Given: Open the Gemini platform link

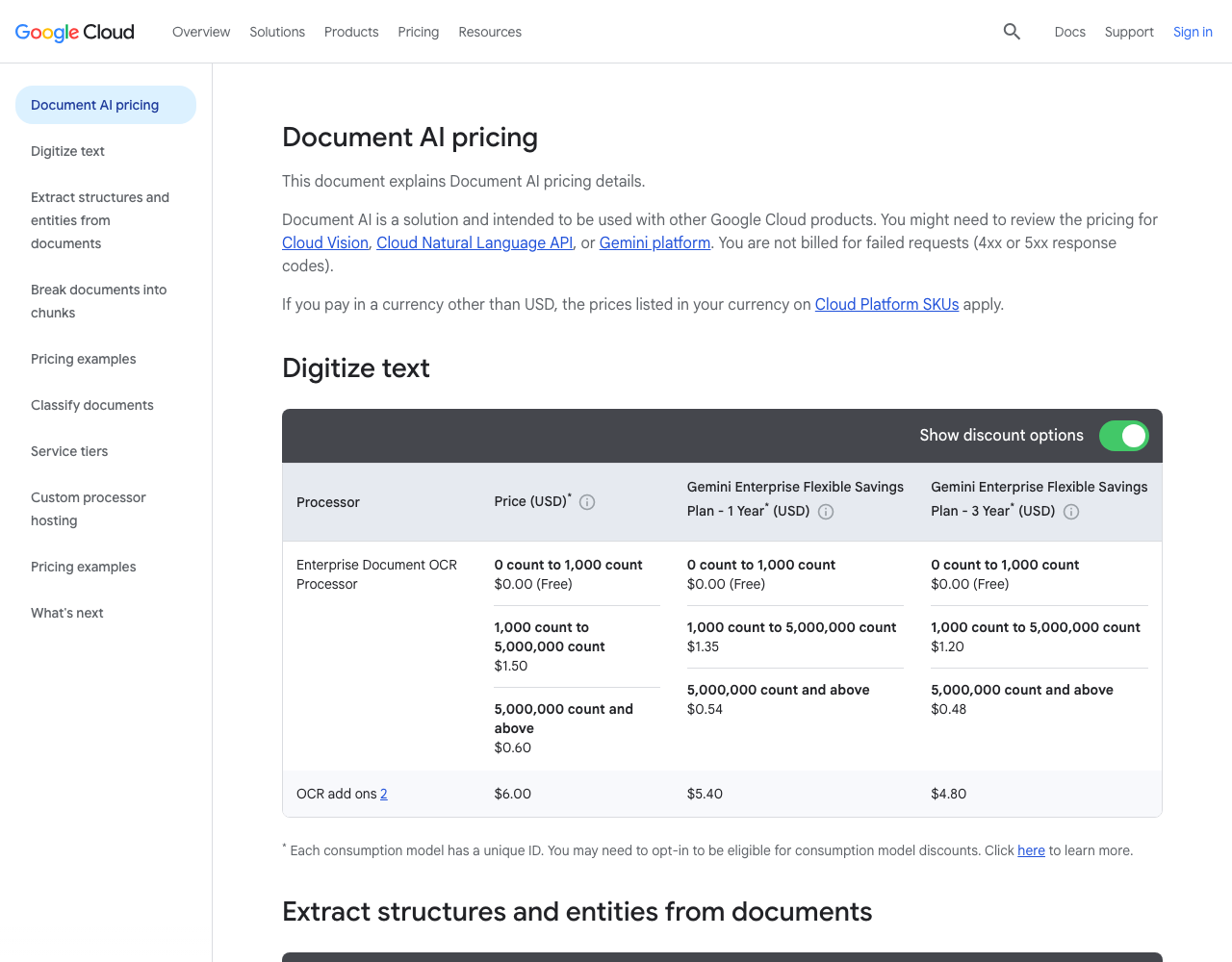Looking at the screenshot, I should tap(654, 242).
